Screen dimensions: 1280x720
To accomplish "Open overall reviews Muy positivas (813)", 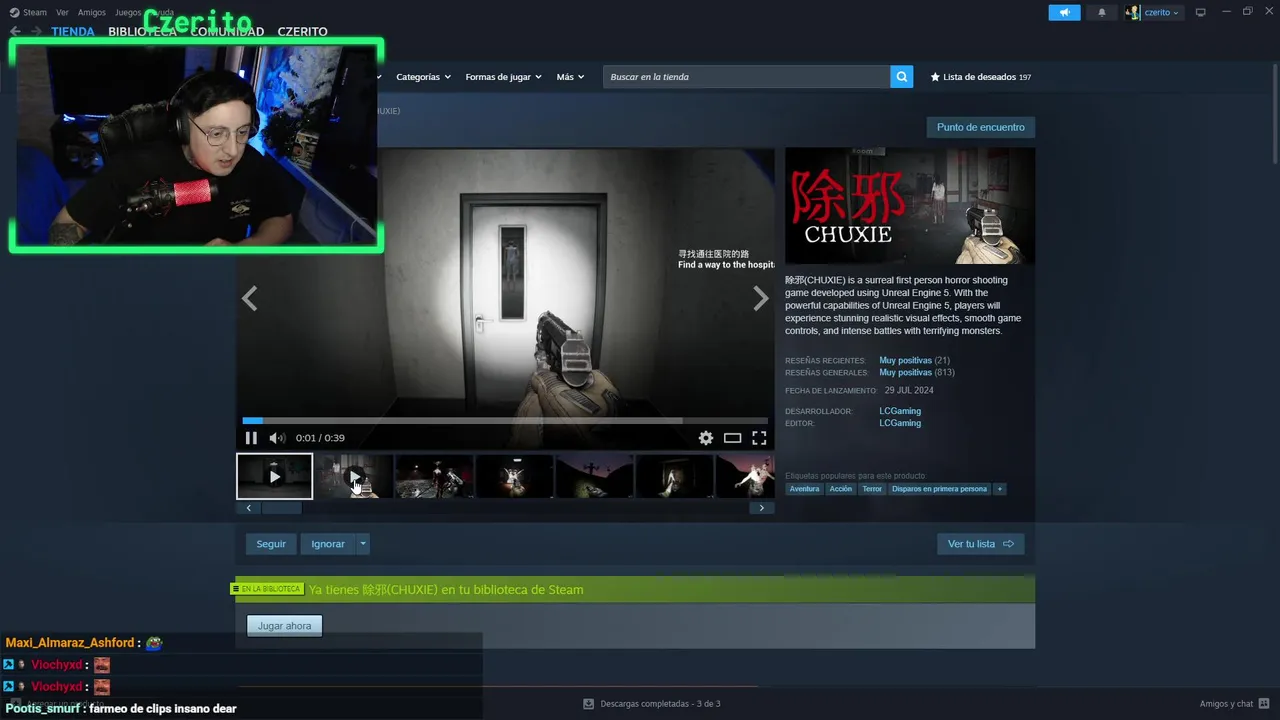I will (916, 372).
